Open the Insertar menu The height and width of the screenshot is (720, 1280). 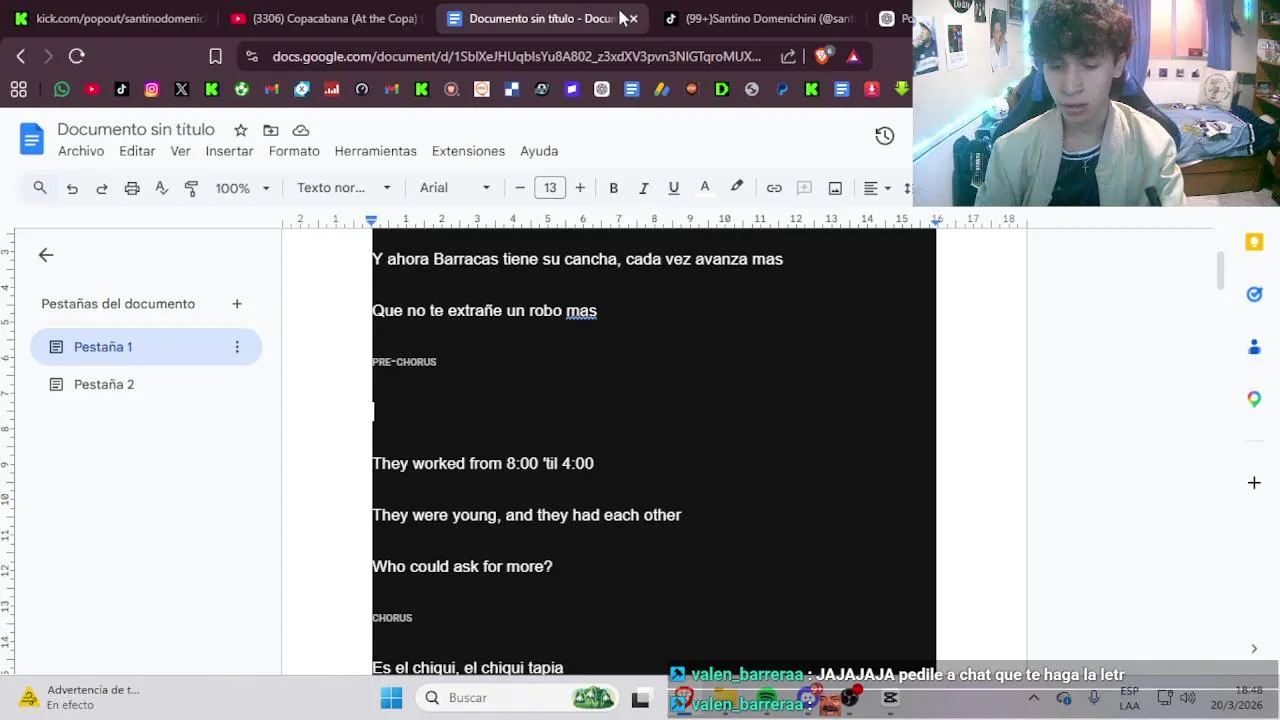click(229, 151)
